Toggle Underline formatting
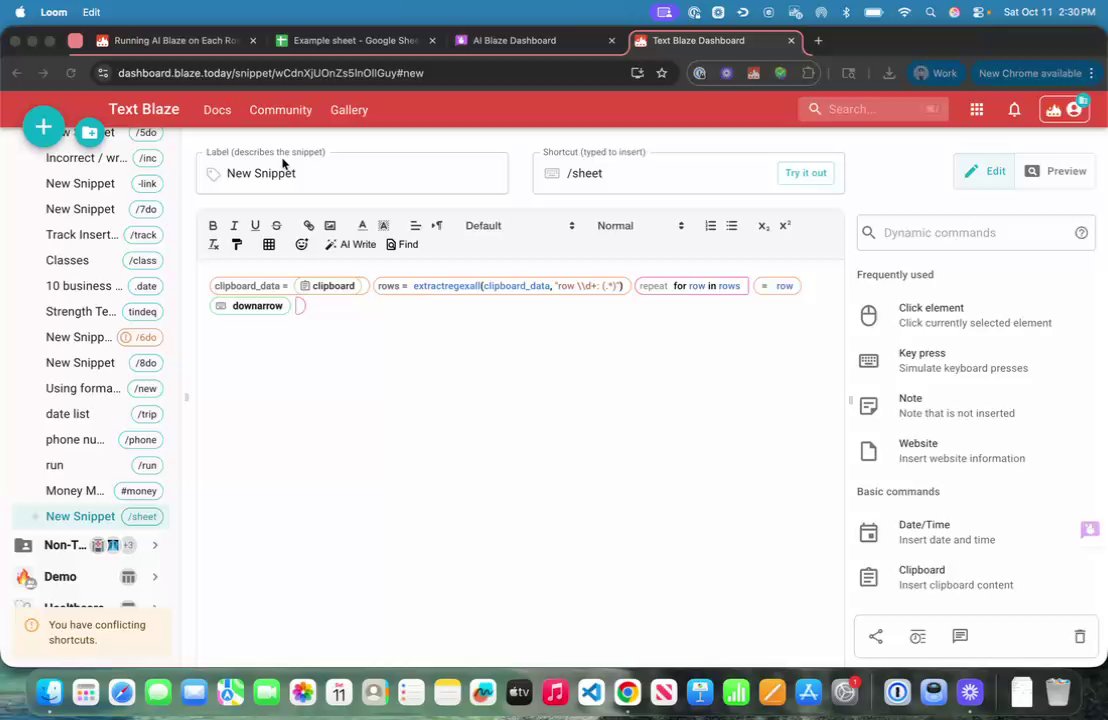The width and height of the screenshot is (1108, 720). [x=255, y=225]
